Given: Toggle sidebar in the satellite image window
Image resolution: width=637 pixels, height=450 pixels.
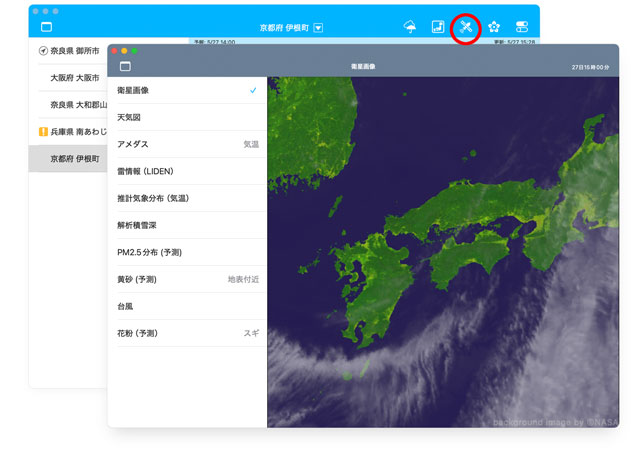Looking at the screenshot, I should tap(125, 66).
